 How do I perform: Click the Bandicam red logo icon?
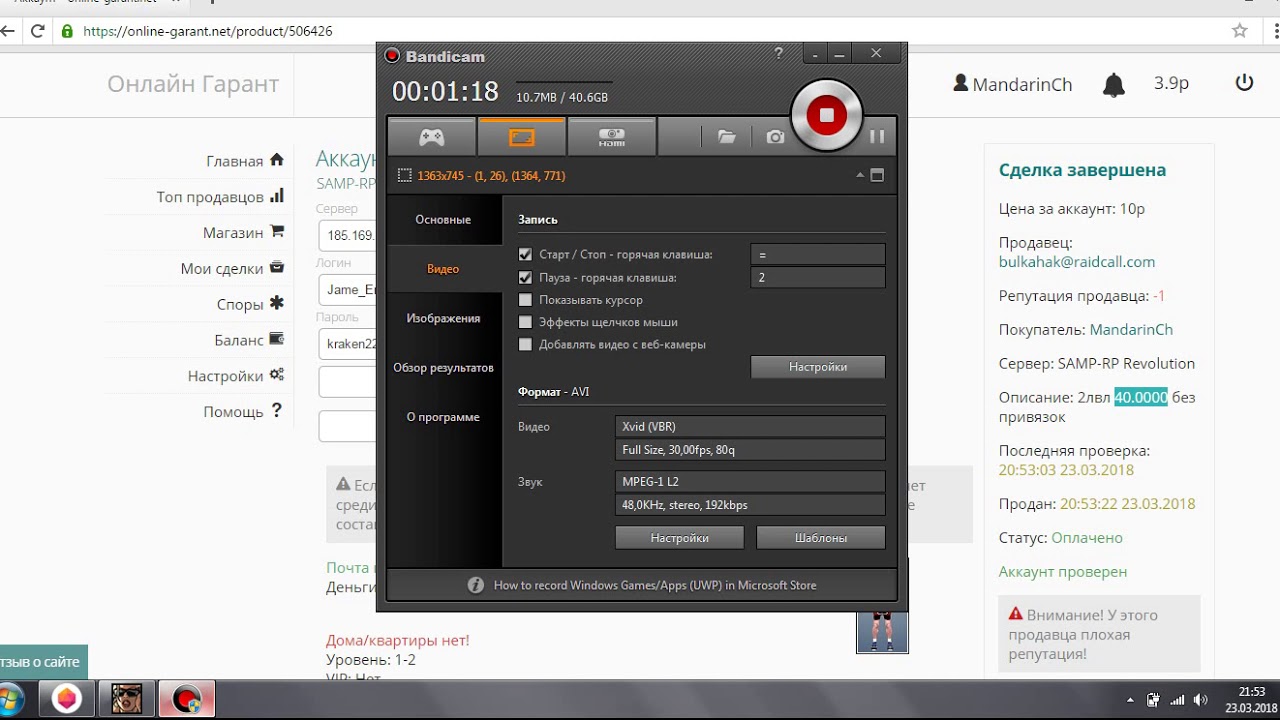[x=392, y=56]
